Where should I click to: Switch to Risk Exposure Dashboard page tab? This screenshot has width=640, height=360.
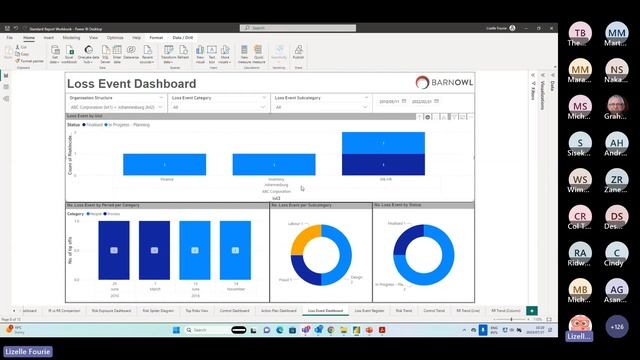(x=111, y=311)
